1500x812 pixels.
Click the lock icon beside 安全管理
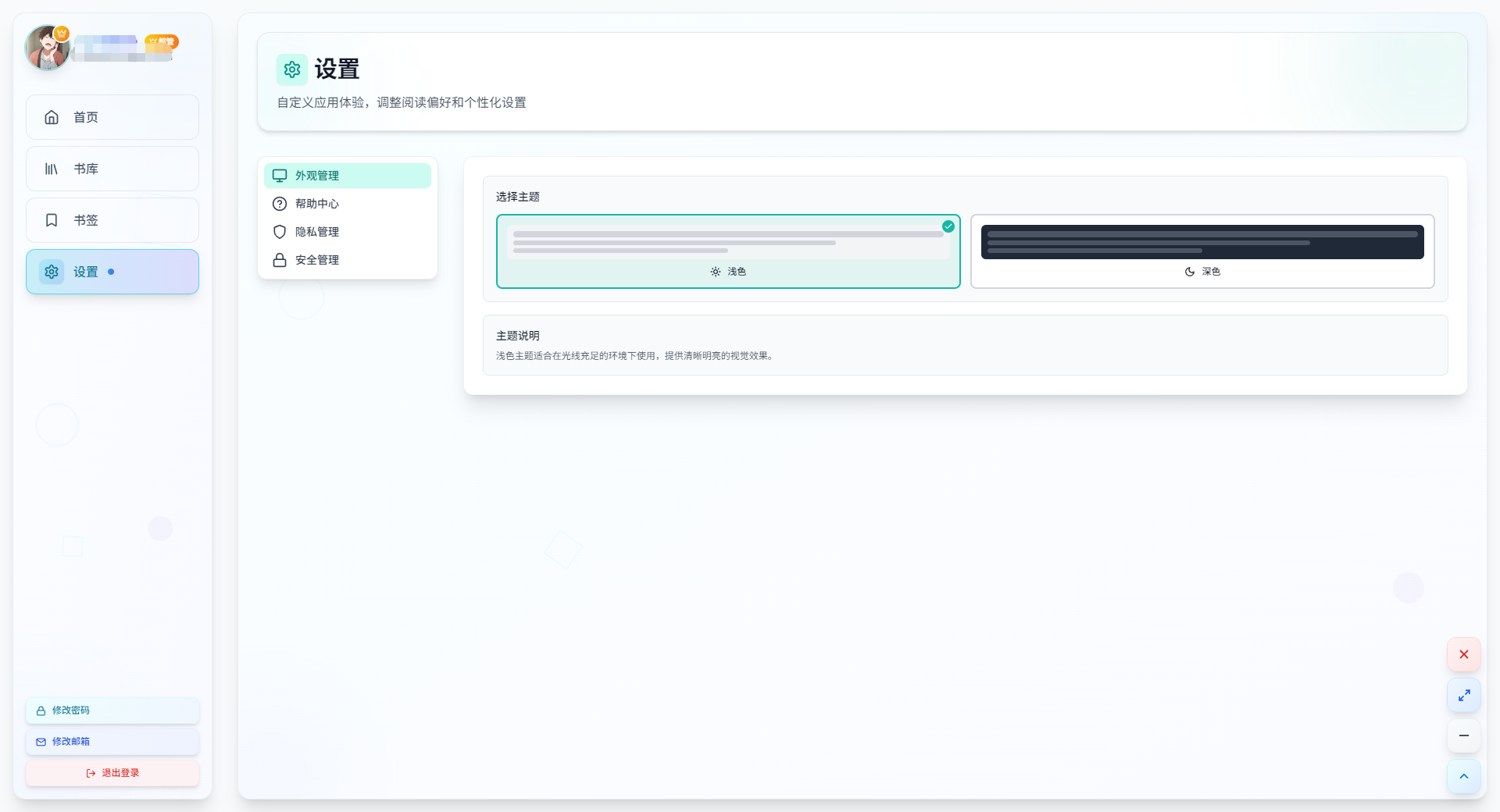280,260
